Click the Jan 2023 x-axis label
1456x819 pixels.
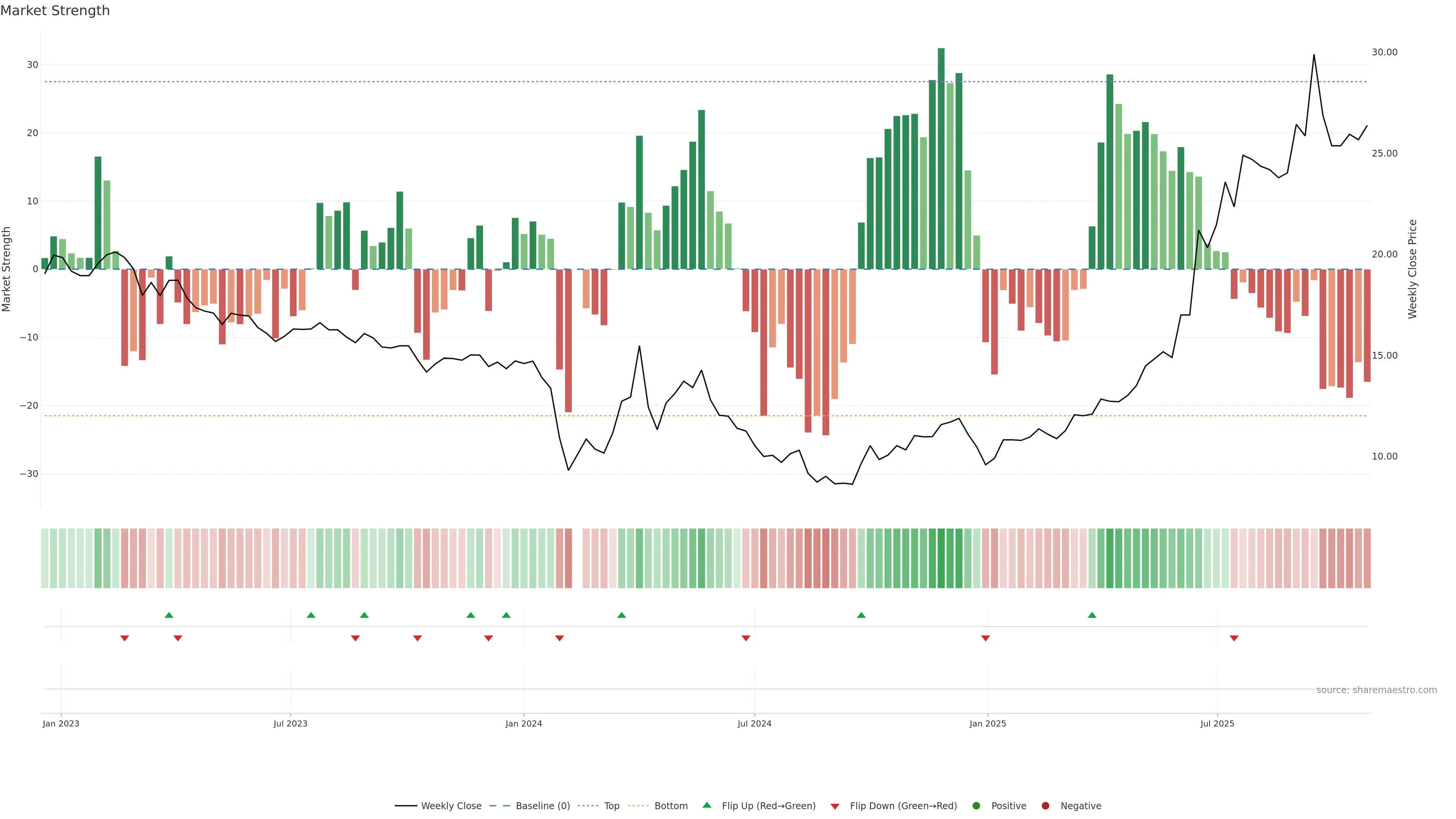(61, 723)
